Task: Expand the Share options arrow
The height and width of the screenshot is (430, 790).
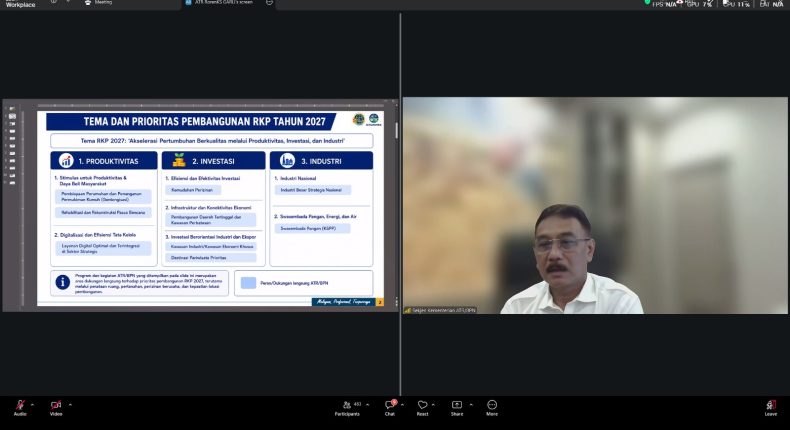Action: tap(471, 404)
